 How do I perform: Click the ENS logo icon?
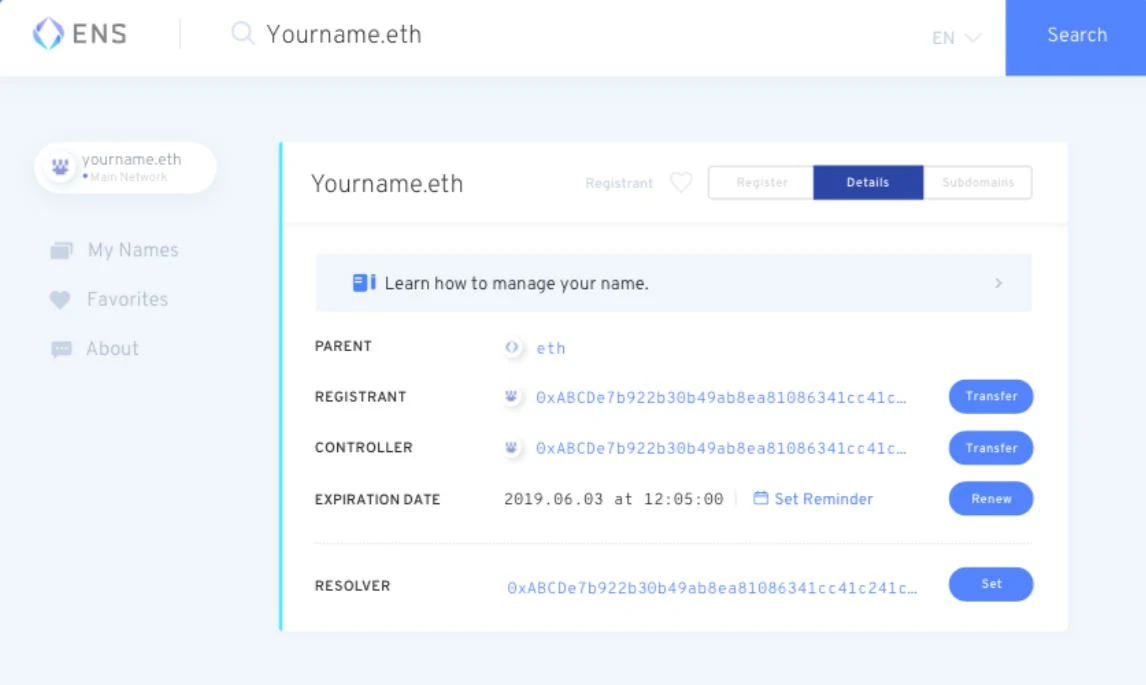tap(48, 34)
